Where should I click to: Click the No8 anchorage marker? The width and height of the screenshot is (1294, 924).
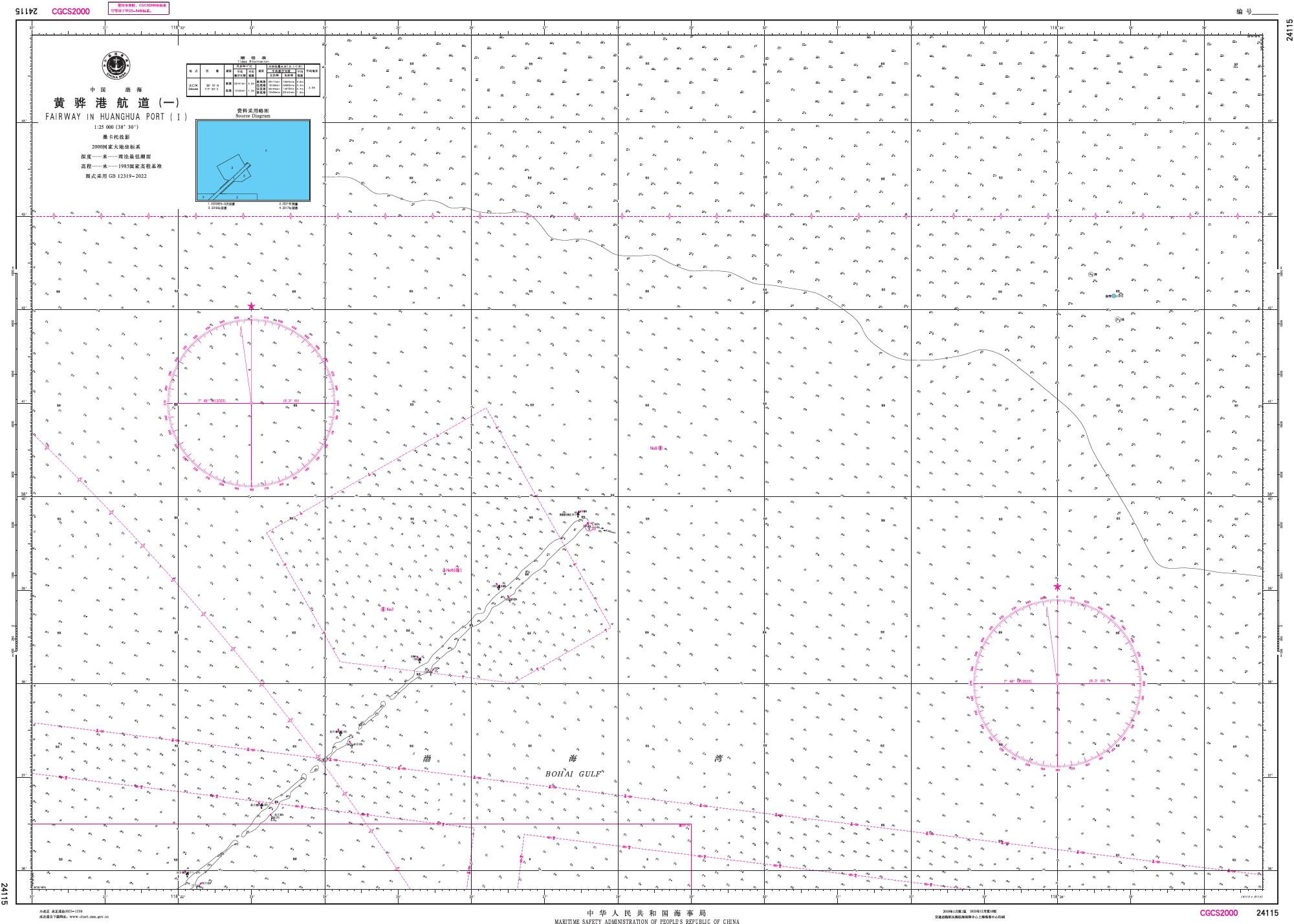tap(660, 448)
